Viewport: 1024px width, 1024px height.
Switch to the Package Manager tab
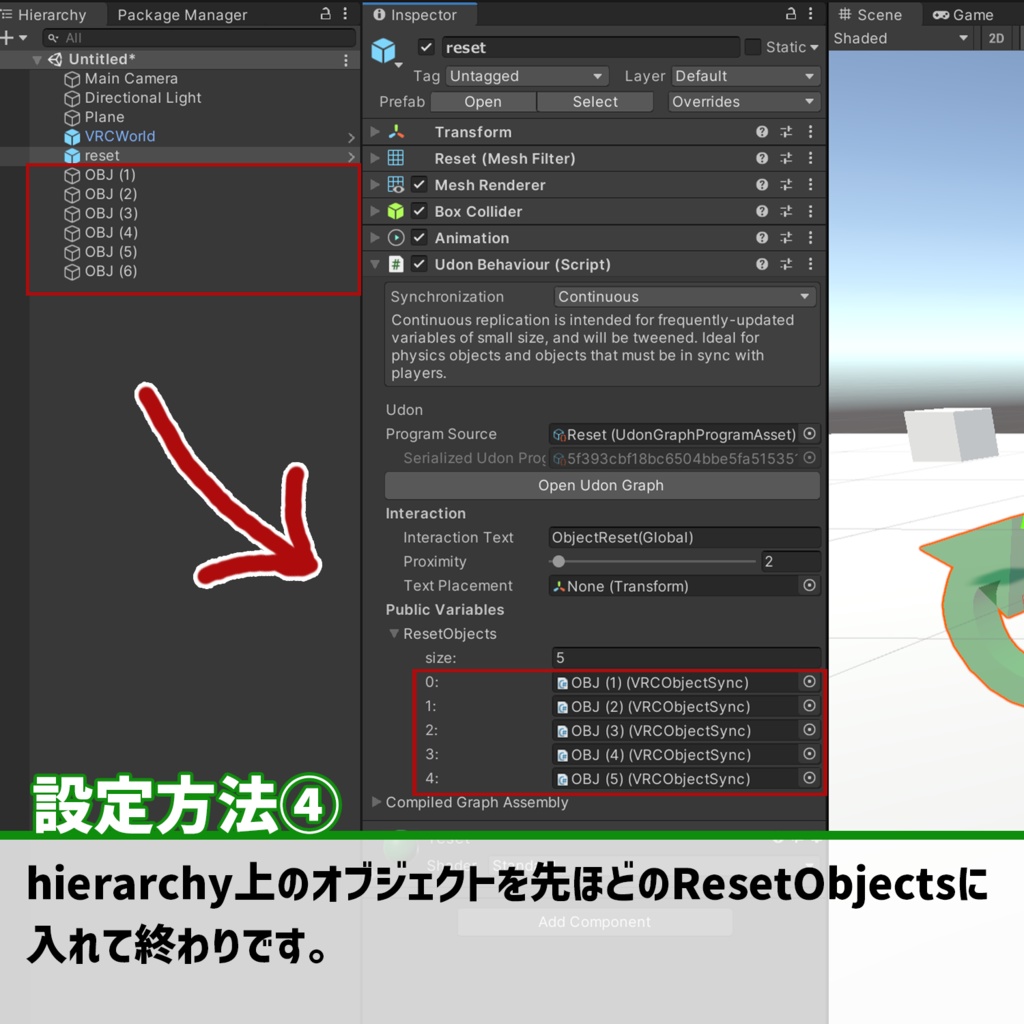tap(181, 15)
